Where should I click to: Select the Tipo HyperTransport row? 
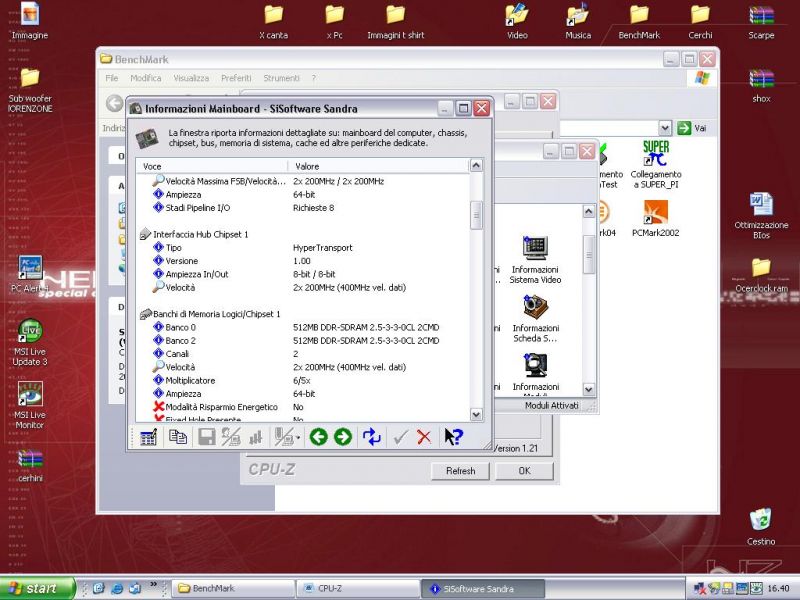(303, 247)
